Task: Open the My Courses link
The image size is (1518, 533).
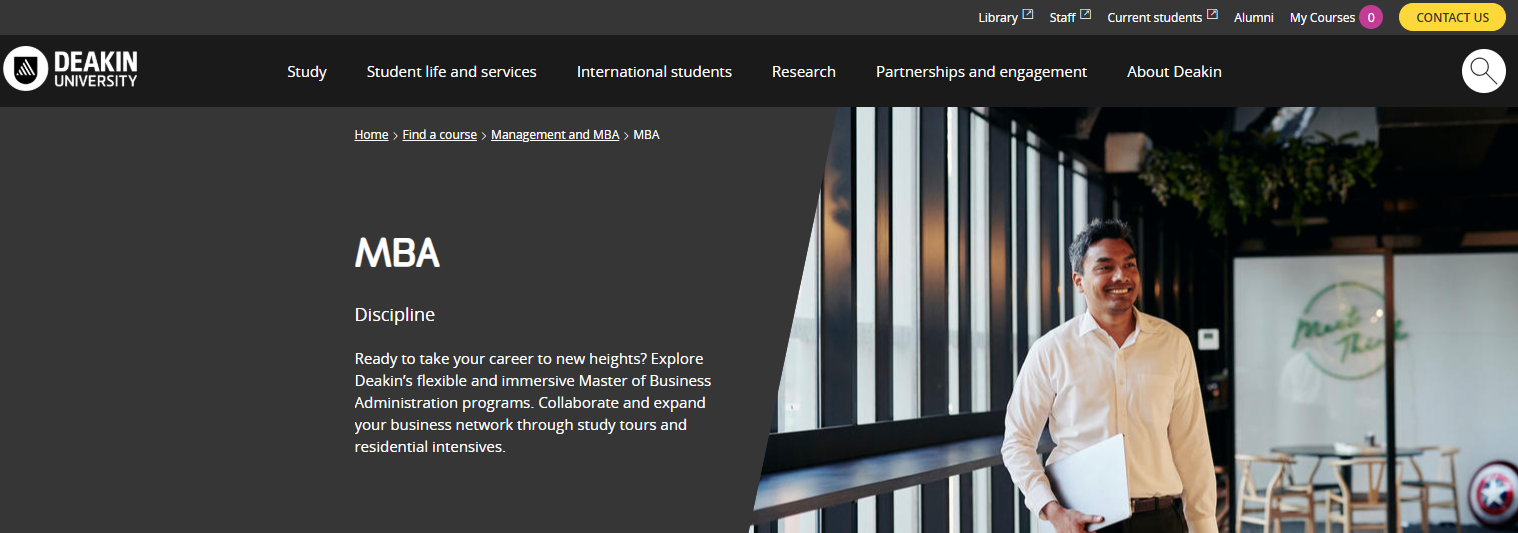Action: 1322,18
